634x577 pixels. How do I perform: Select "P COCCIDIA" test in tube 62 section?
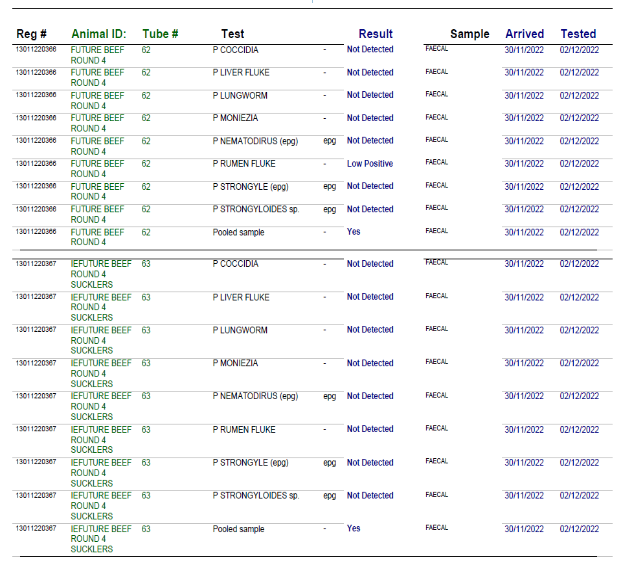(x=235, y=50)
